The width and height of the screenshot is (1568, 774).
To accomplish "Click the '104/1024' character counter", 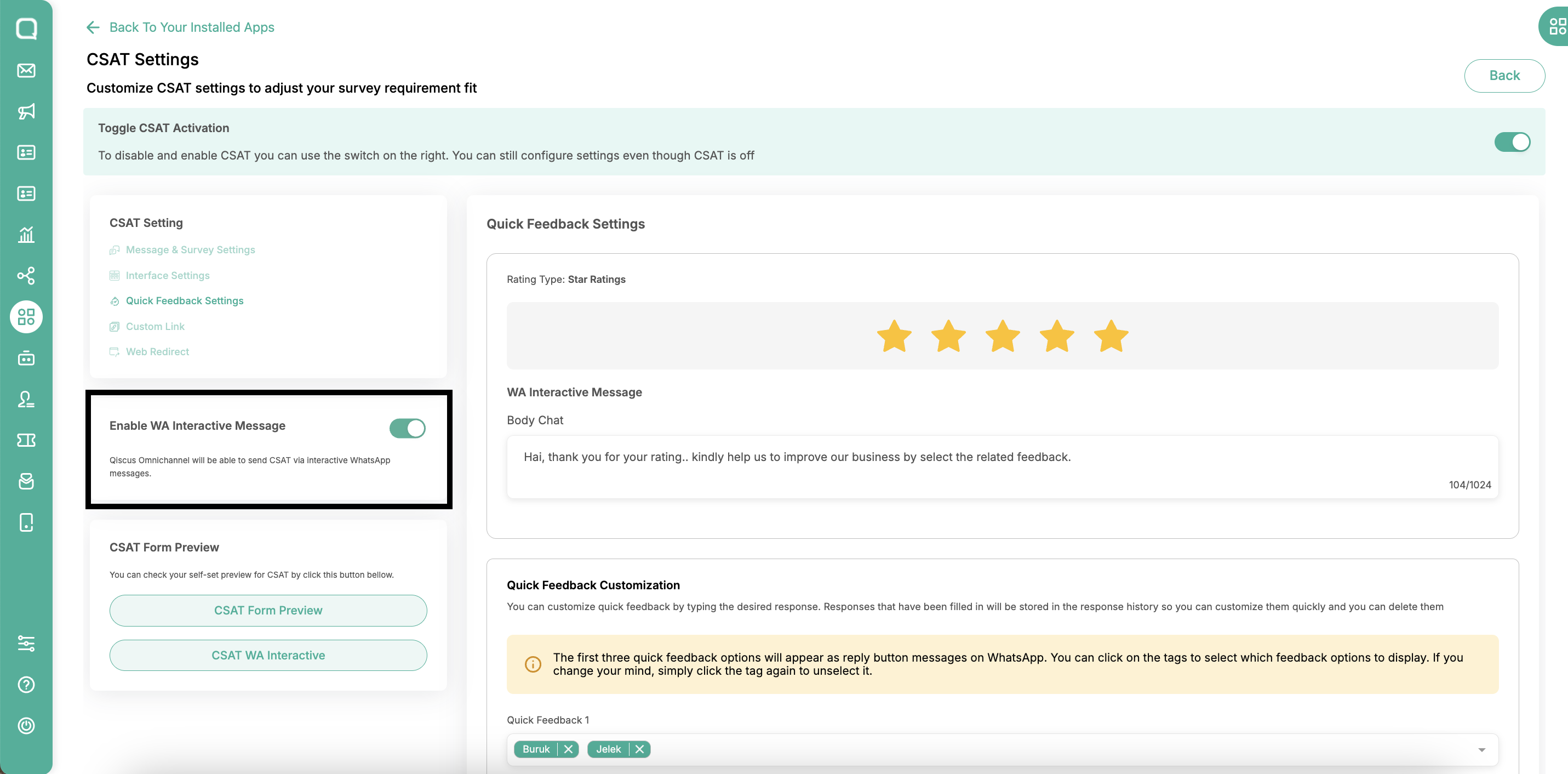I will (1469, 485).
